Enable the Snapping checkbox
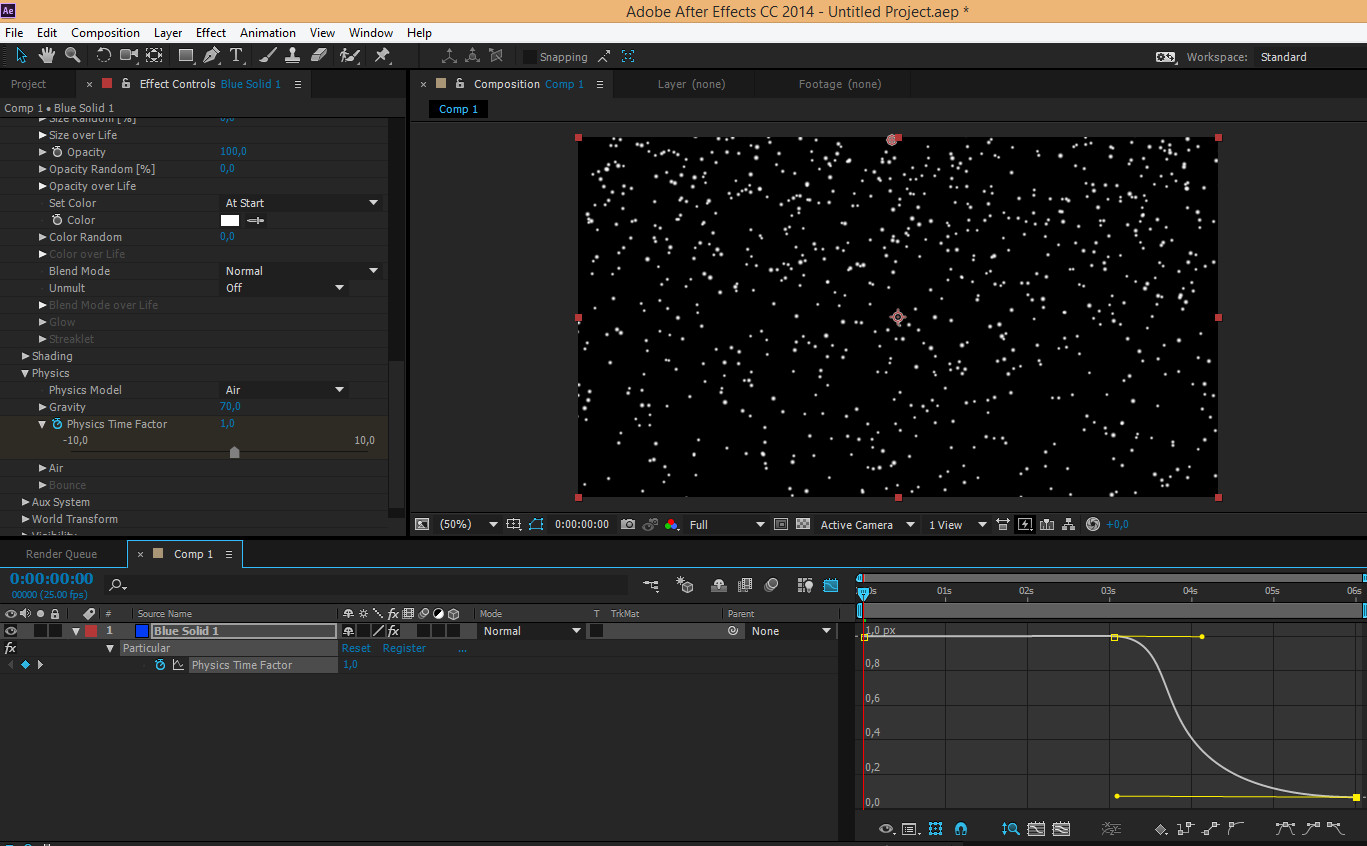 (x=530, y=57)
